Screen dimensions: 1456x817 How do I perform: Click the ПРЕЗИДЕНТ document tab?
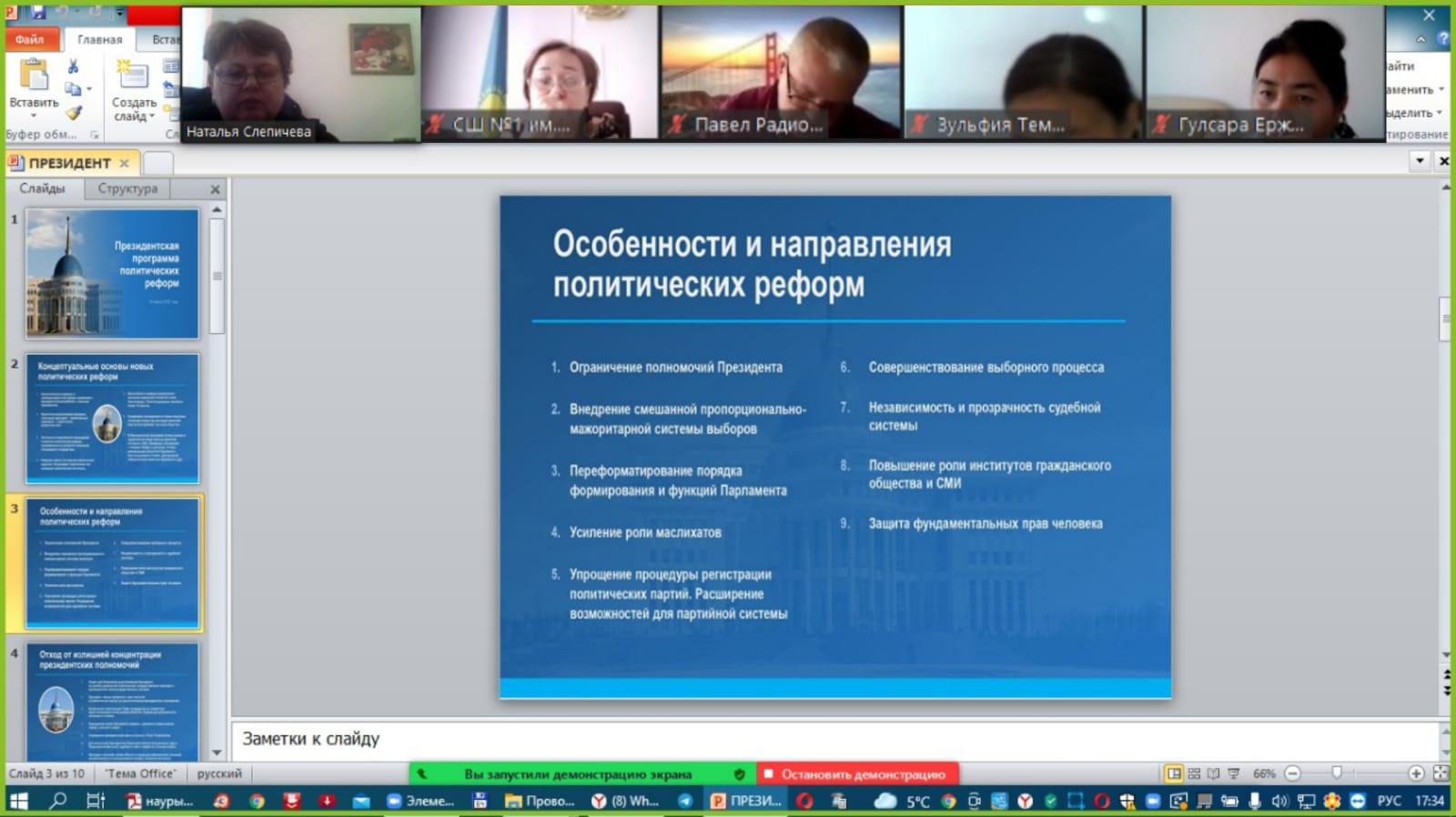pos(68,163)
